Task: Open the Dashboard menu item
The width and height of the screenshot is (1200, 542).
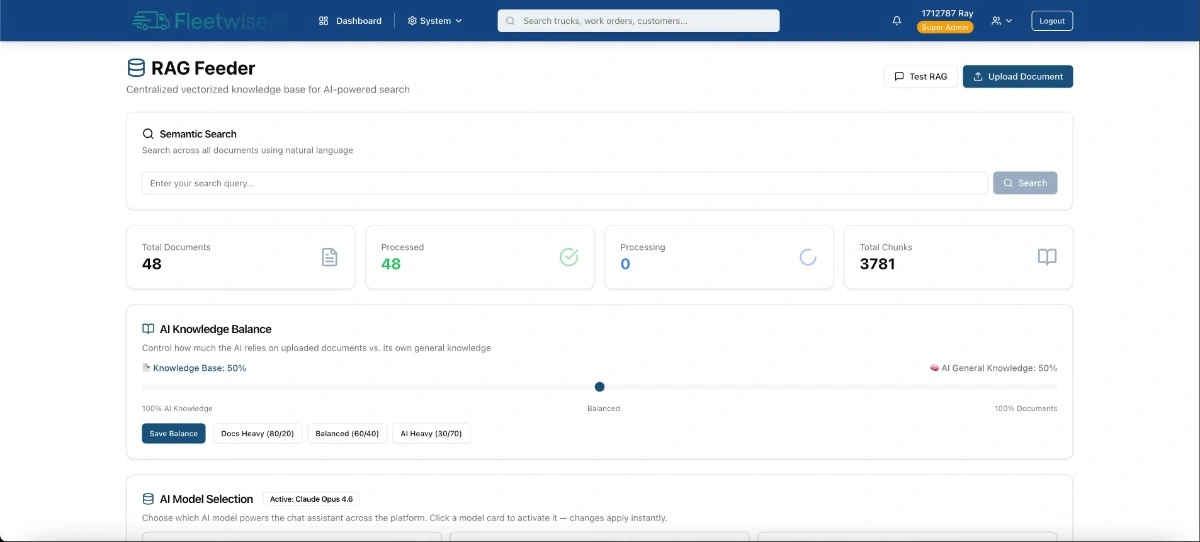Action: point(350,20)
